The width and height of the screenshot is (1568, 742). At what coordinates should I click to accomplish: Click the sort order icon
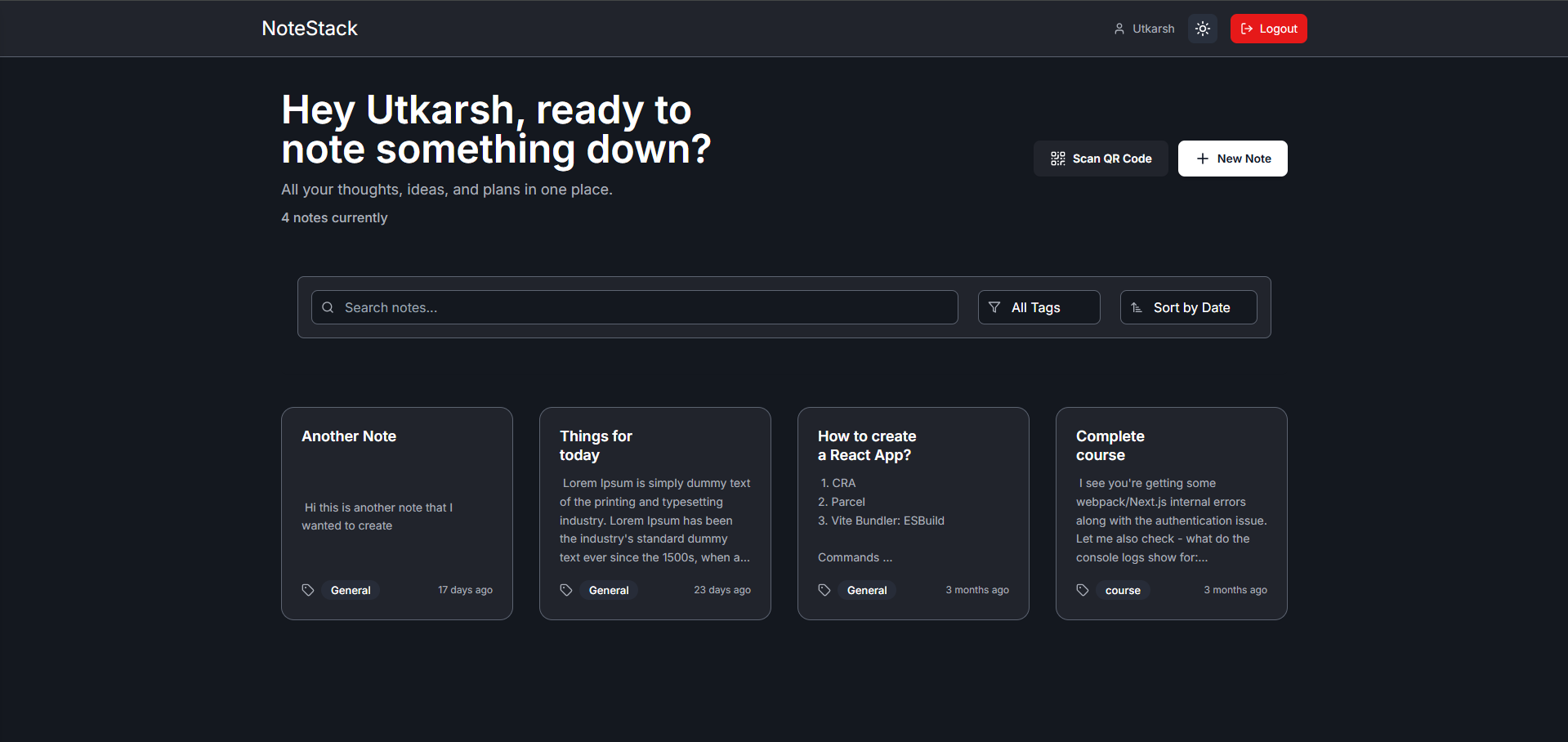1137,307
